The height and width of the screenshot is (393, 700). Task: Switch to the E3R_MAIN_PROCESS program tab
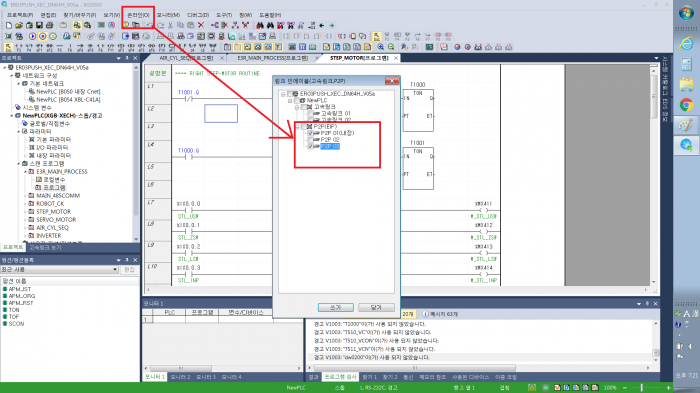272,58
